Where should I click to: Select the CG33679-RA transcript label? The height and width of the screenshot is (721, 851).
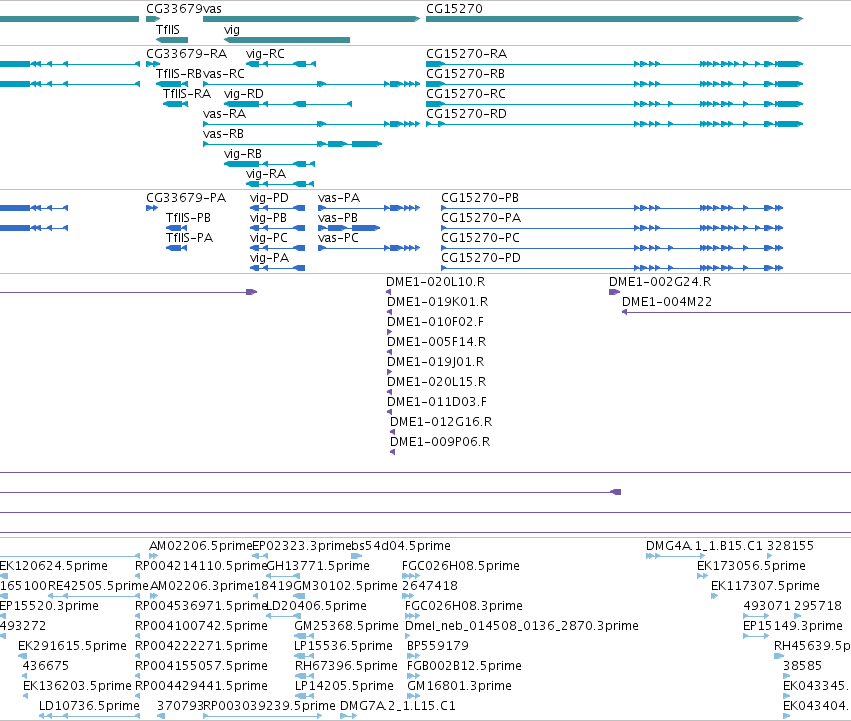click(186, 54)
